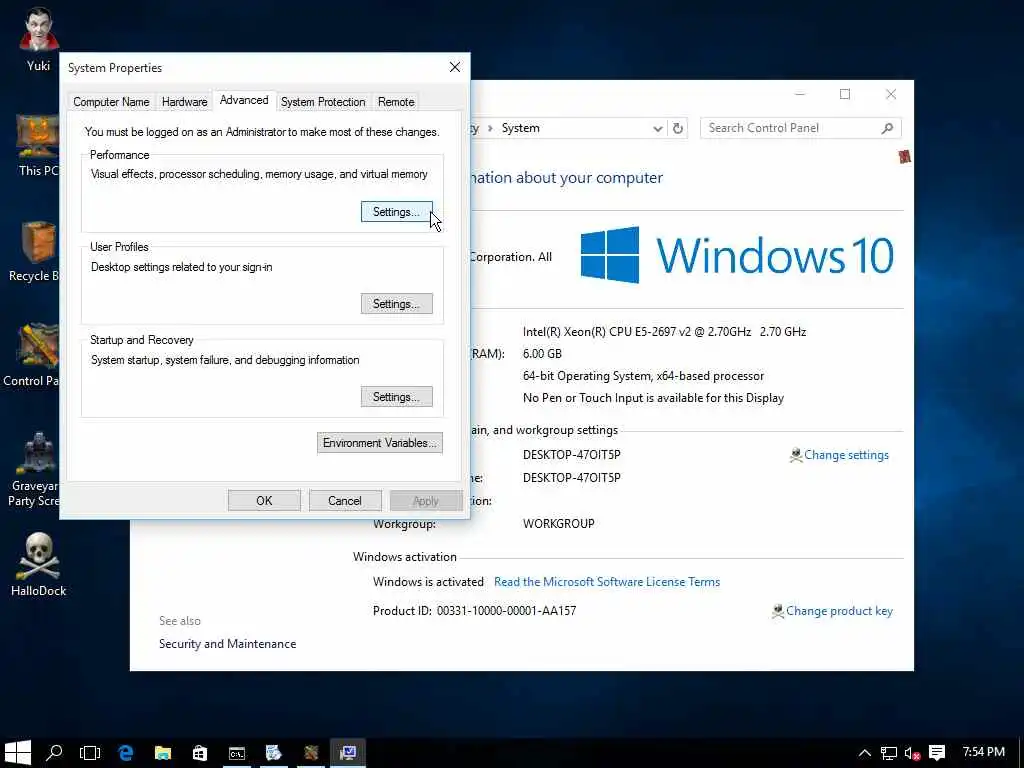
Task: Click the red help icon in System window
Action: tap(904, 157)
